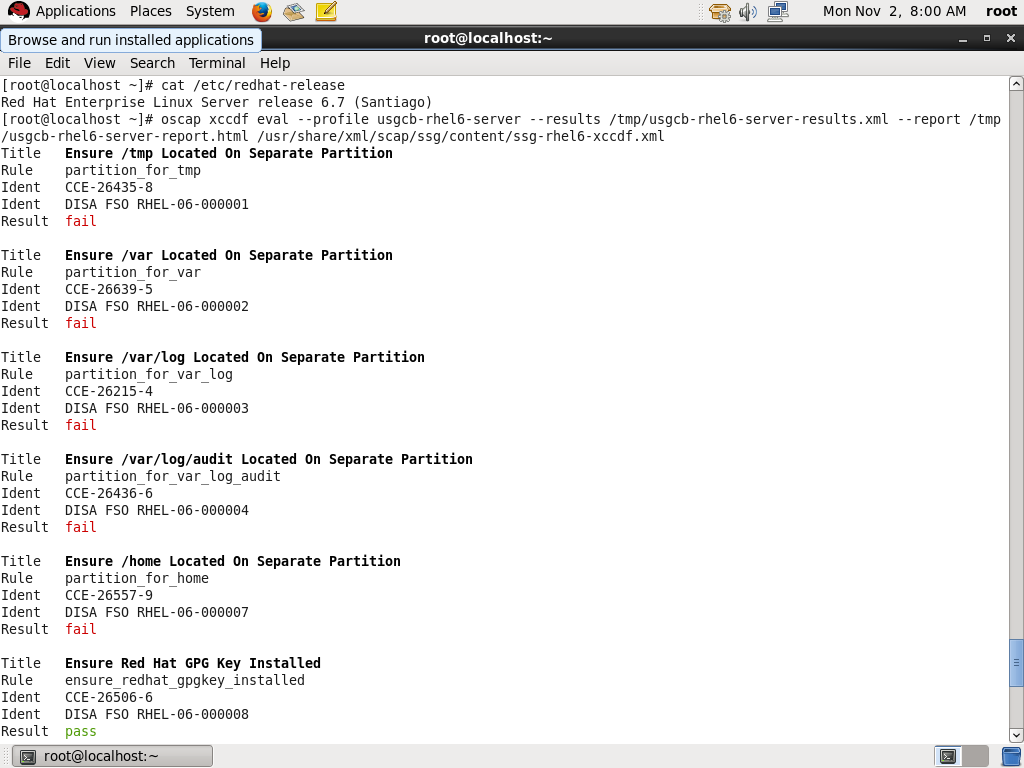
Task: Click the vertical scrollbar thumb
Action: (x=1016, y=663)
